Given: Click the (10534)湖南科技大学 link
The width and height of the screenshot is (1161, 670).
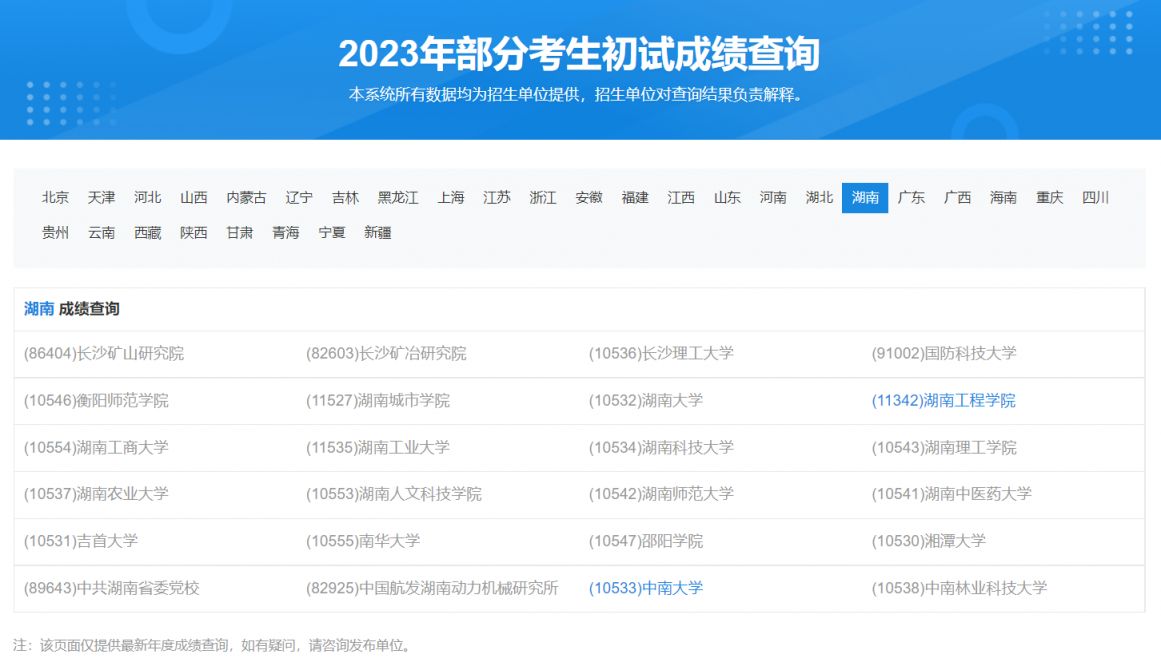Looking at the screenshot, I should (x=661, y=448).
